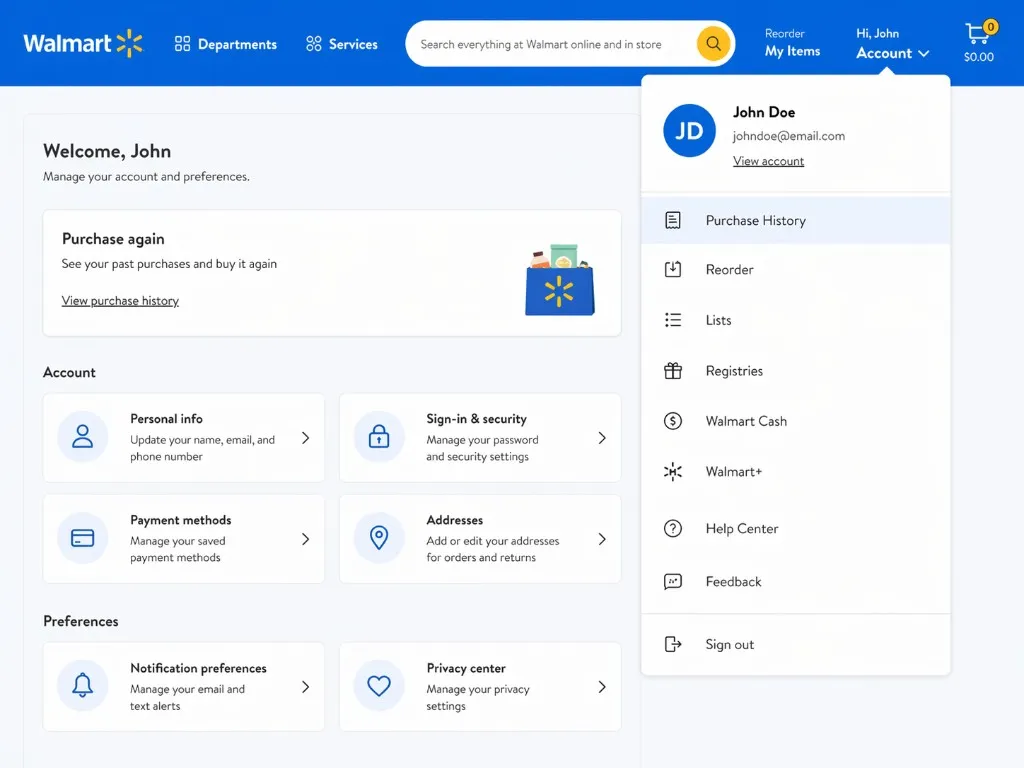Viewport: 1024px width, 768px height.
Task: Expand the Account dropdown chevron
Action: coord(923,54)
